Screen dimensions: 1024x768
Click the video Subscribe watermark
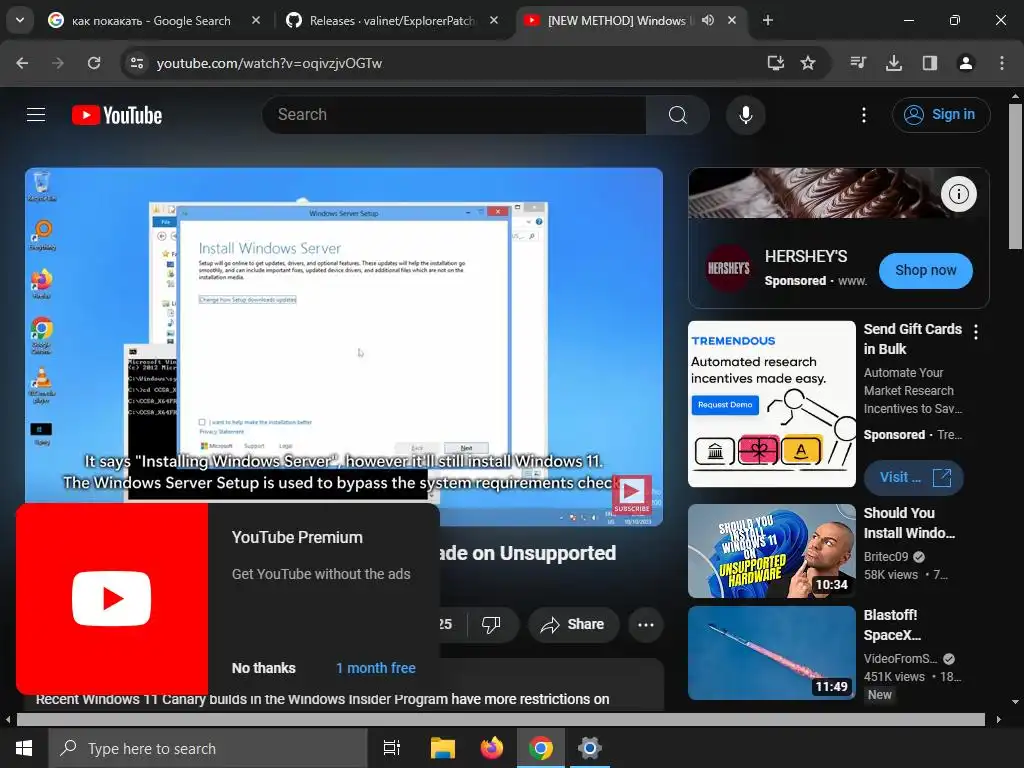(x=632, y=494)
